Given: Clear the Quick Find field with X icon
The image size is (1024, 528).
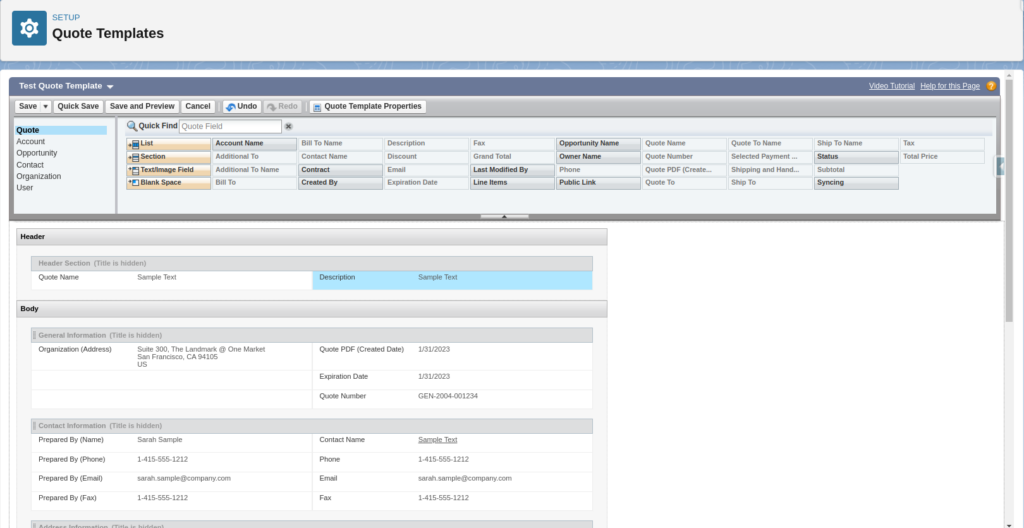Looking at the screenshot, I should coord(289,127).
